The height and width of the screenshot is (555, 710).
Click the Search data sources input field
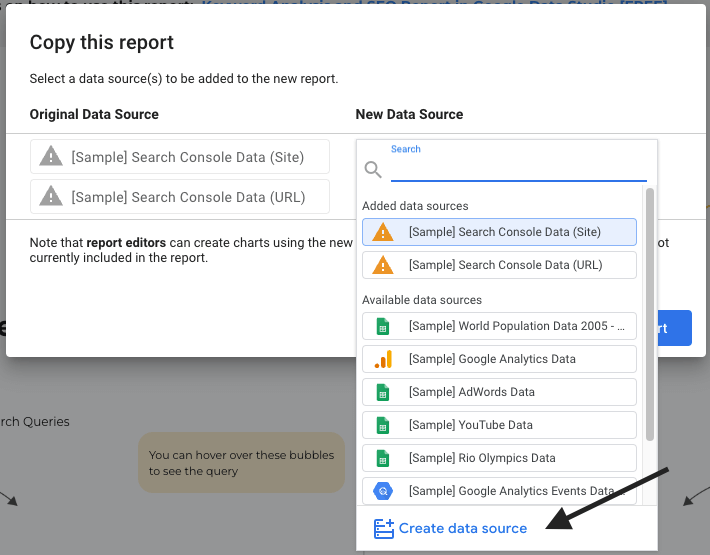(518, 170)
